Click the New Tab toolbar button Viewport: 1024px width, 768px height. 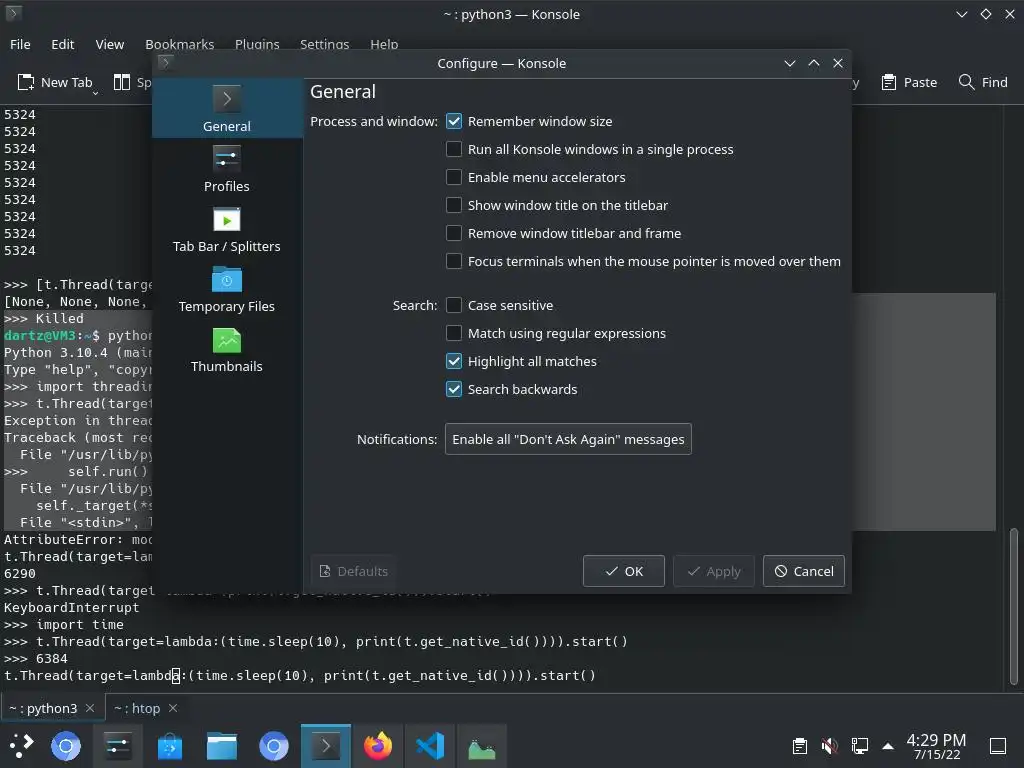click(x=55, y=82)
